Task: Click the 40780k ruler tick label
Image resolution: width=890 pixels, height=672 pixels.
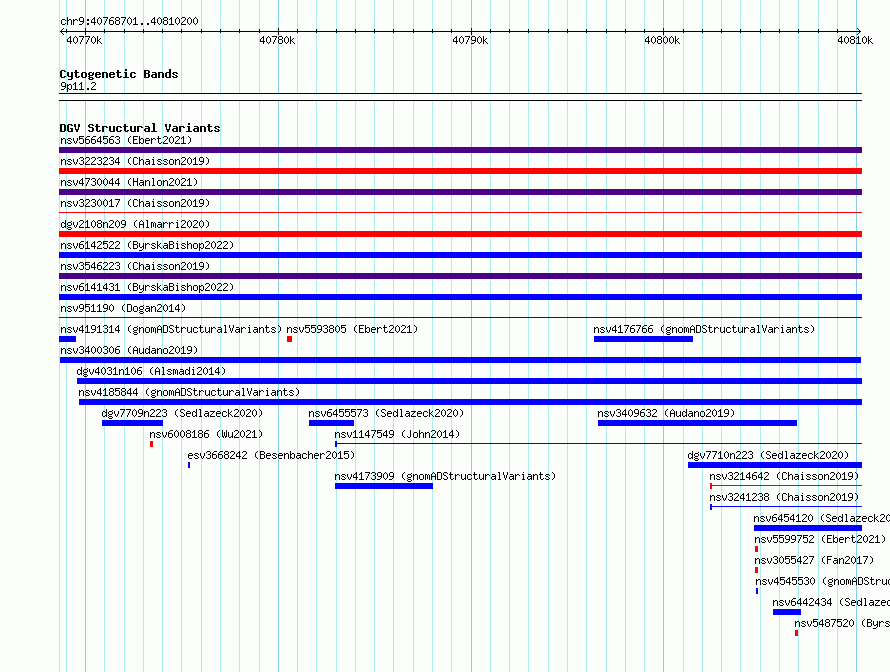Action: tap(277, 40)
